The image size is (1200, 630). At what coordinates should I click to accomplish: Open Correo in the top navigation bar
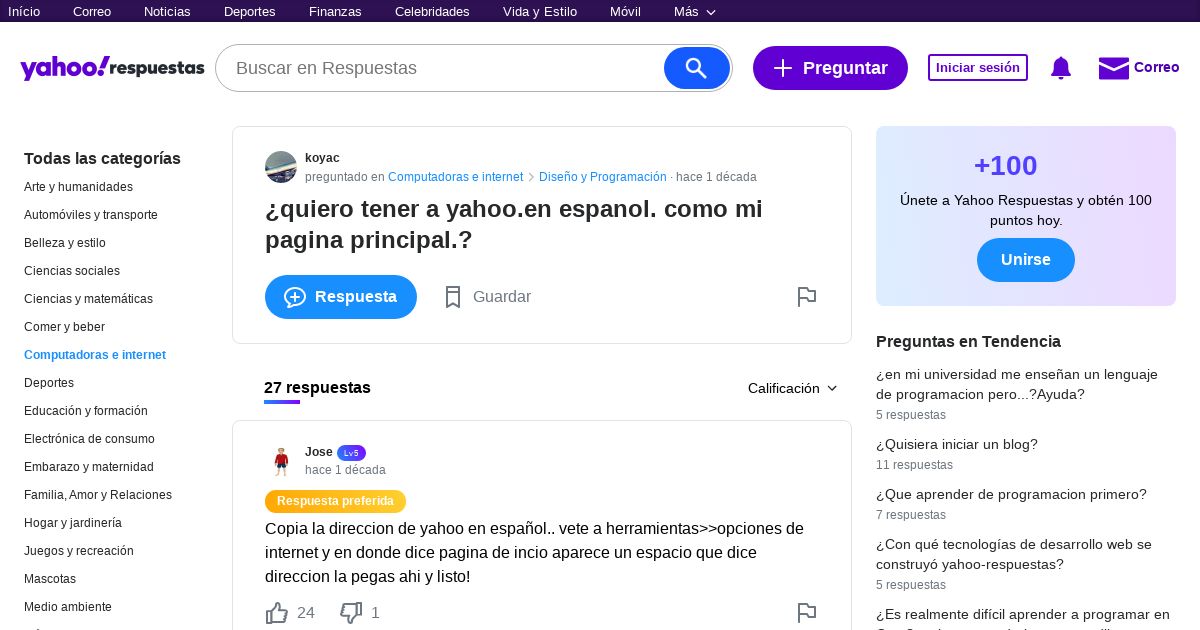pyautogui.click(x=92, y=12)
